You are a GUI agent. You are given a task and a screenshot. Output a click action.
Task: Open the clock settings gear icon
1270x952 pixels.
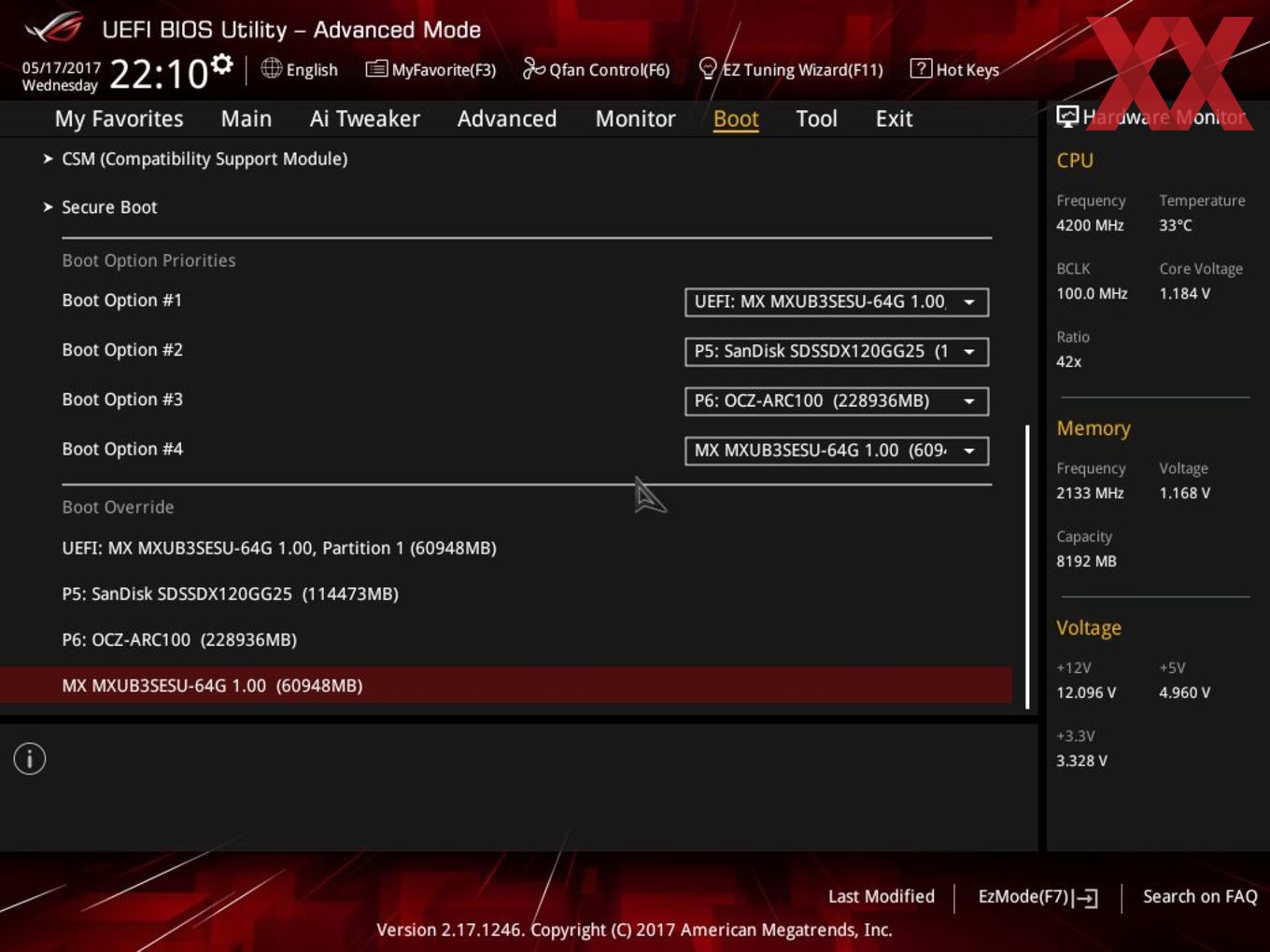[221, 63]
